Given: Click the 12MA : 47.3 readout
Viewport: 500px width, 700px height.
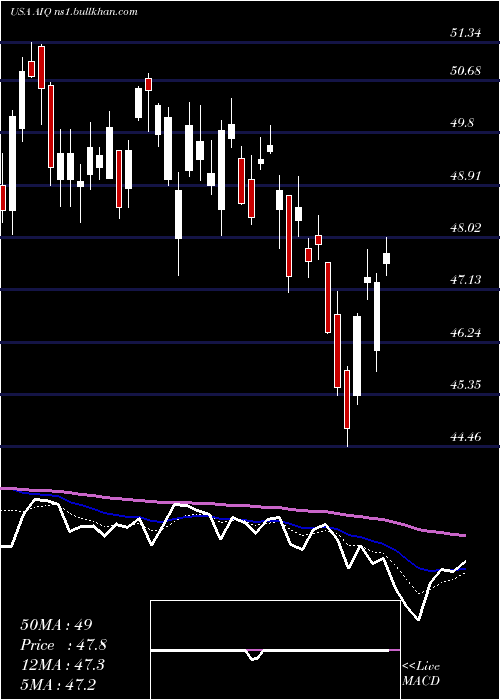Looking at the screenshot, I should click(x=62, y=665).
